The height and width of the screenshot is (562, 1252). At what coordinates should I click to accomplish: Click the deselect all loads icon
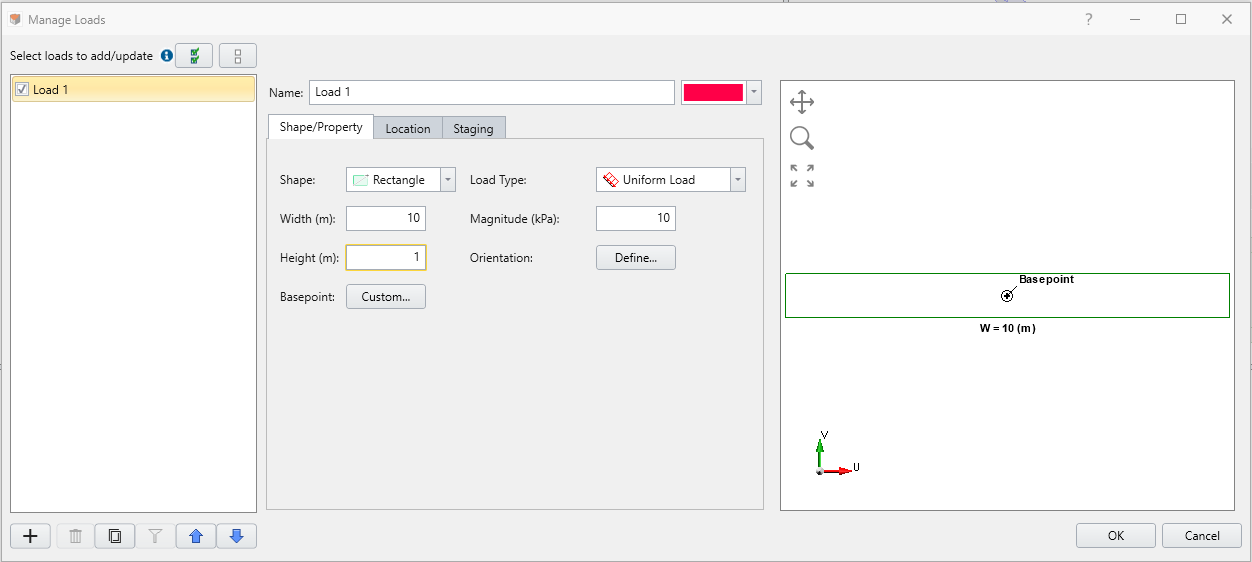point(238,56)
